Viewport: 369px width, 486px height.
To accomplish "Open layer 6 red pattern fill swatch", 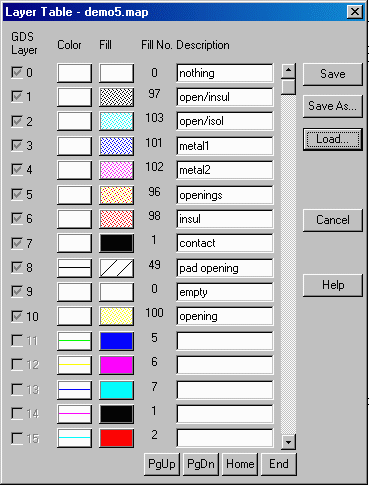I will point(116,219).
